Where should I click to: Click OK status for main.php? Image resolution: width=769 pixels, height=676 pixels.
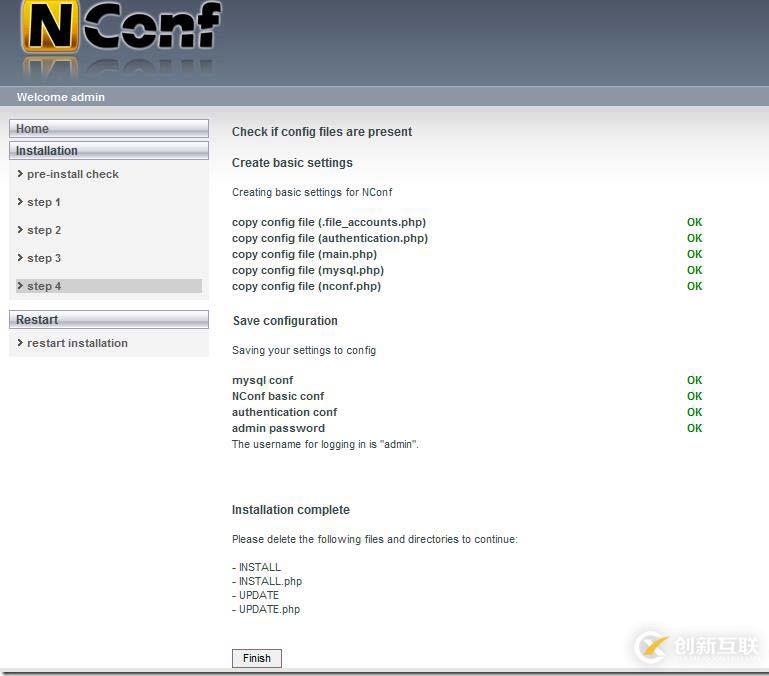694,254
